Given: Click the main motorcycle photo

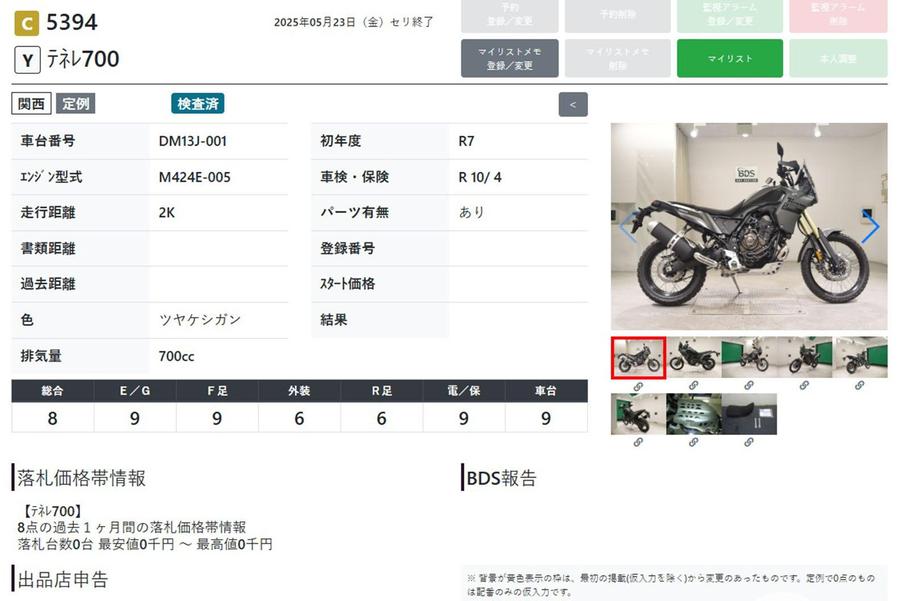Looking at the screenshot, I should tap(748, 227).
